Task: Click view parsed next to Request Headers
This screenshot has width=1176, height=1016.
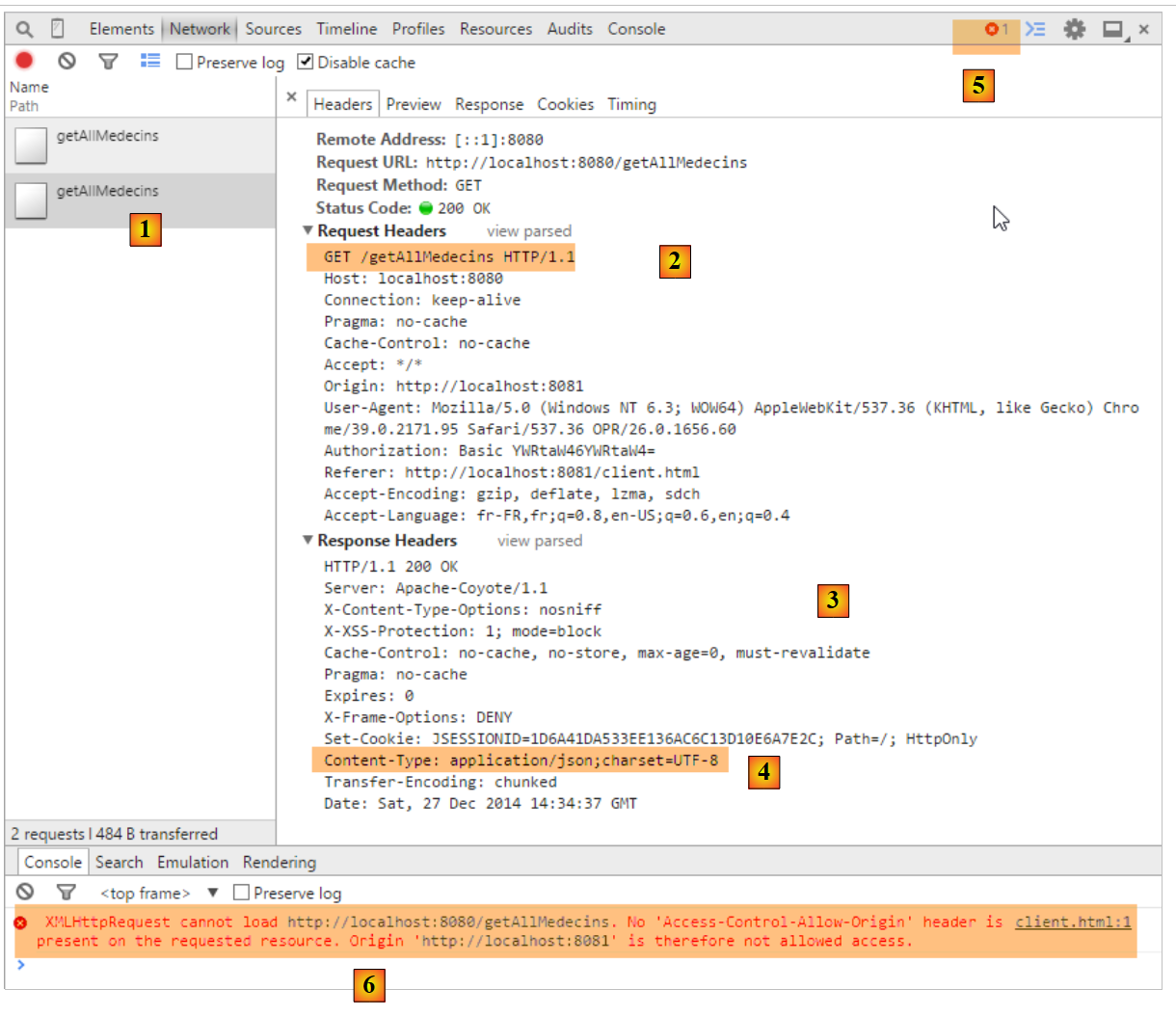Action: [528, 231]
